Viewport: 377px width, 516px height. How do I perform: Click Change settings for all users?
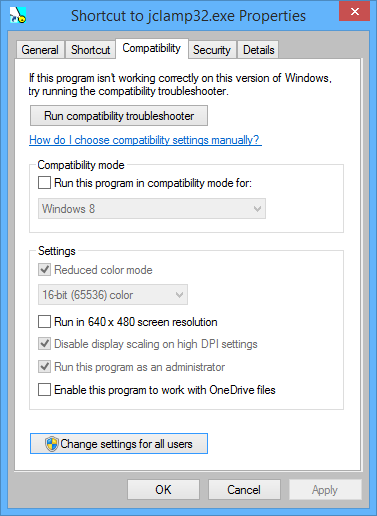point(119,444)
